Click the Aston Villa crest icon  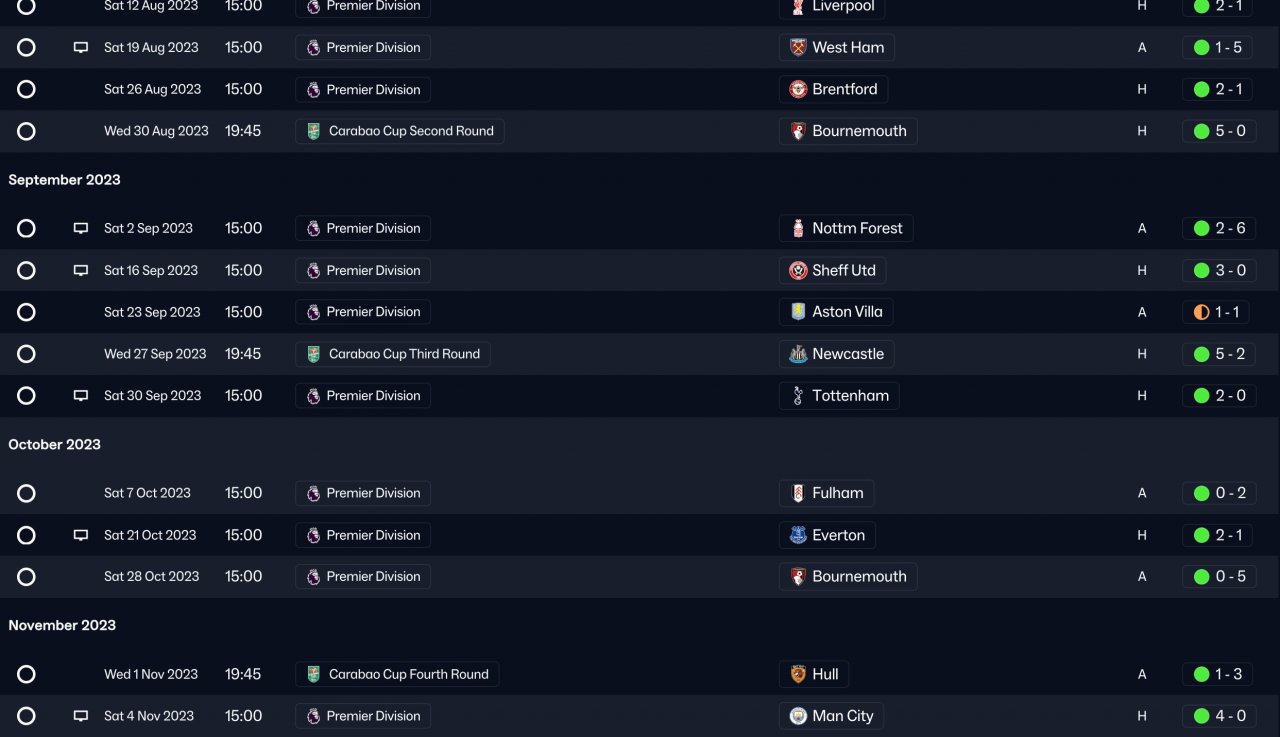tap(798, 312)
